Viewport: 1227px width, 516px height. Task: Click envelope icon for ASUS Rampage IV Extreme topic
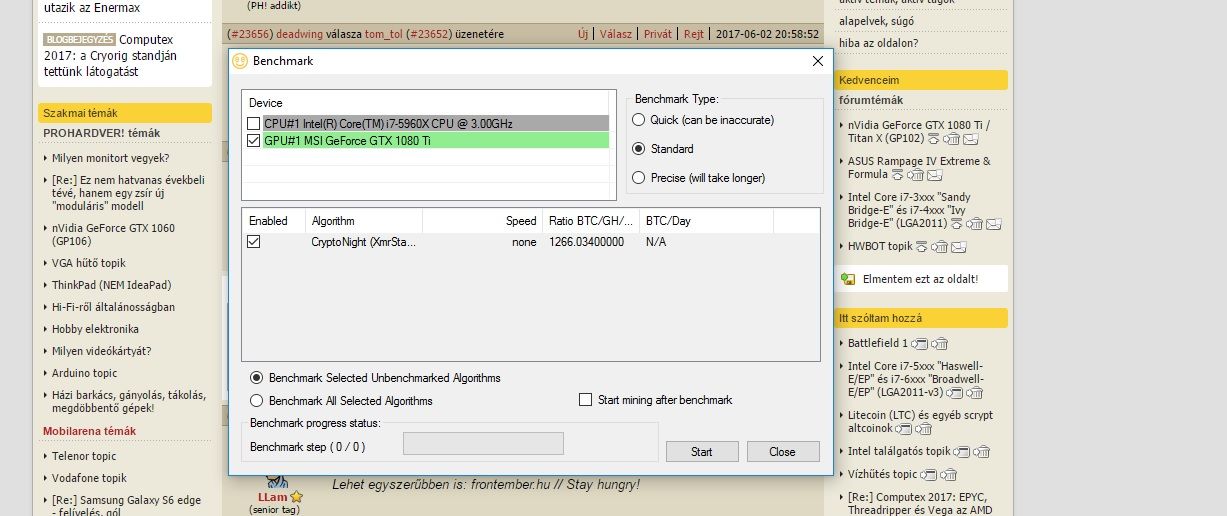pos(934,175)
